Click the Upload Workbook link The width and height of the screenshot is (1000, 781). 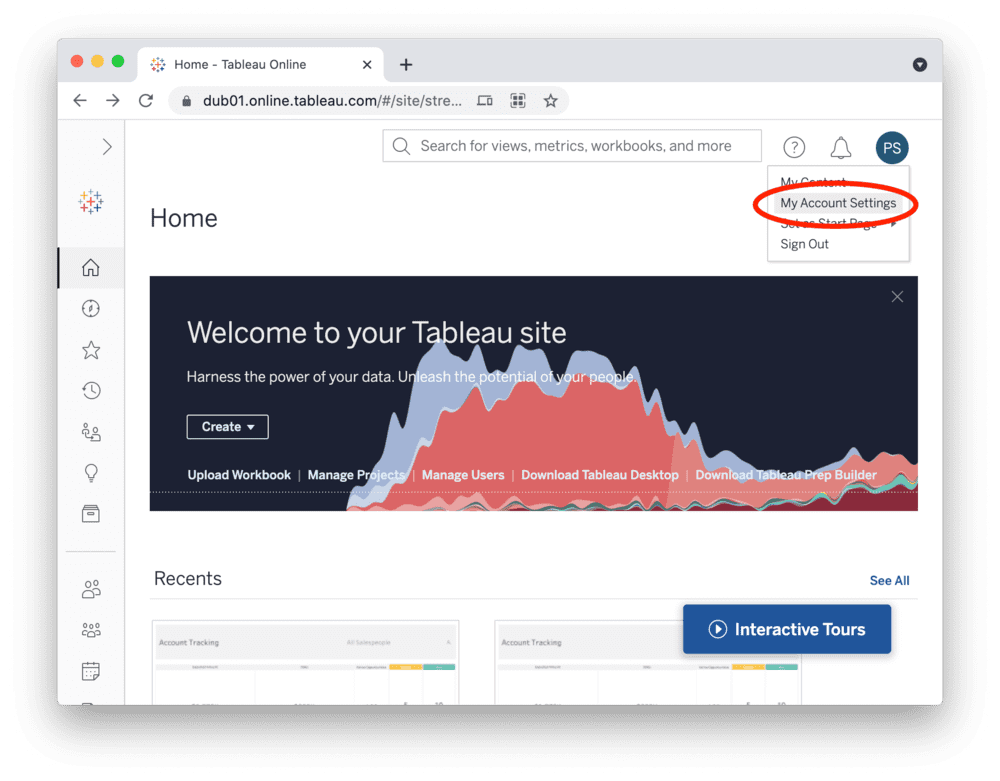coord(239,475)
